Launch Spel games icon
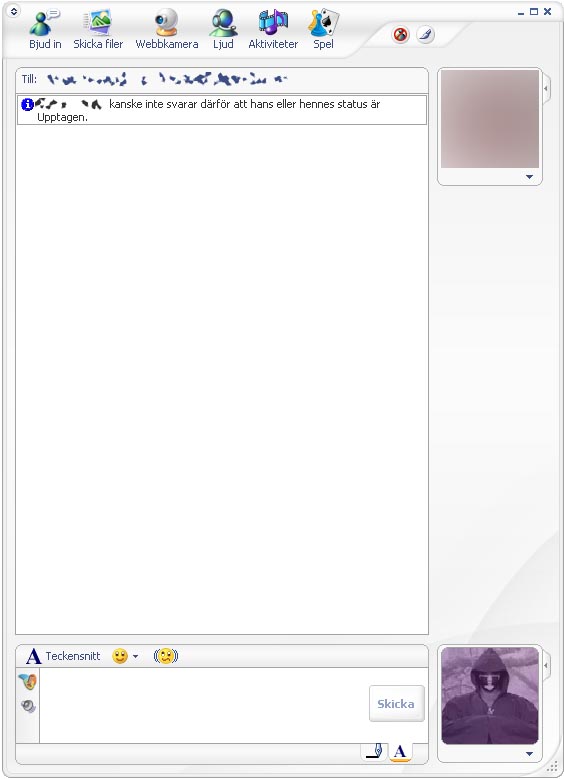The image size is (564, 779). pos(323,30)
